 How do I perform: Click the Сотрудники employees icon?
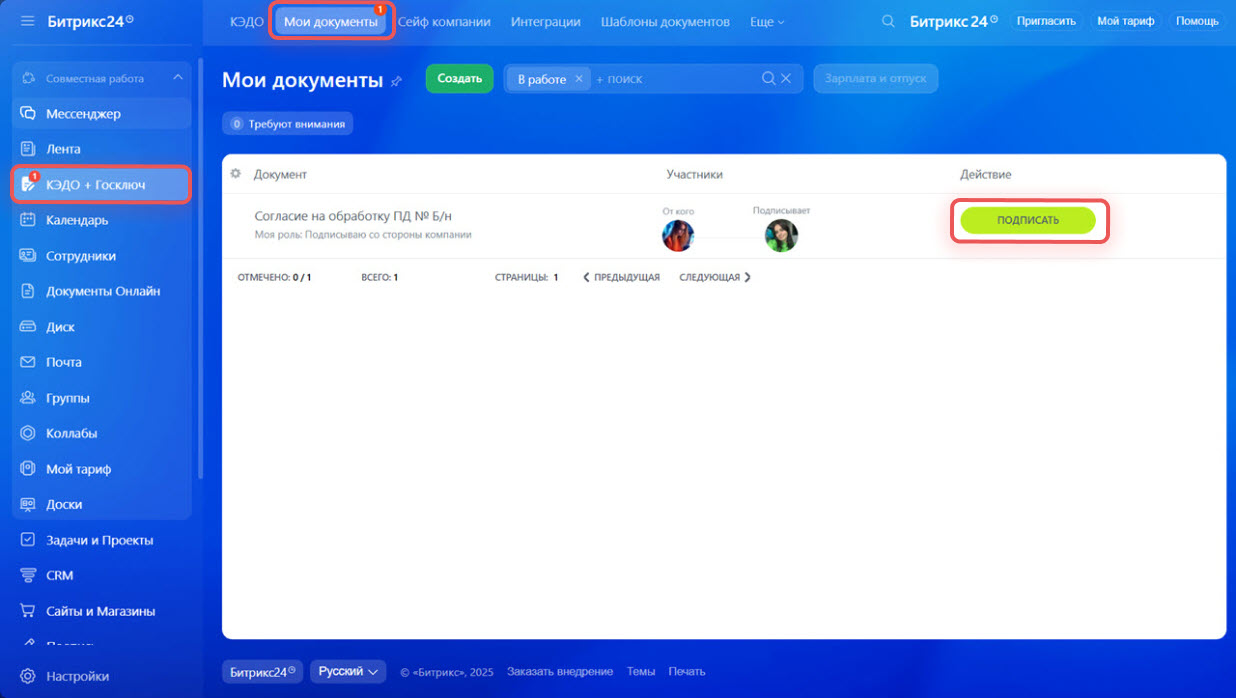(x=28, y=256)
